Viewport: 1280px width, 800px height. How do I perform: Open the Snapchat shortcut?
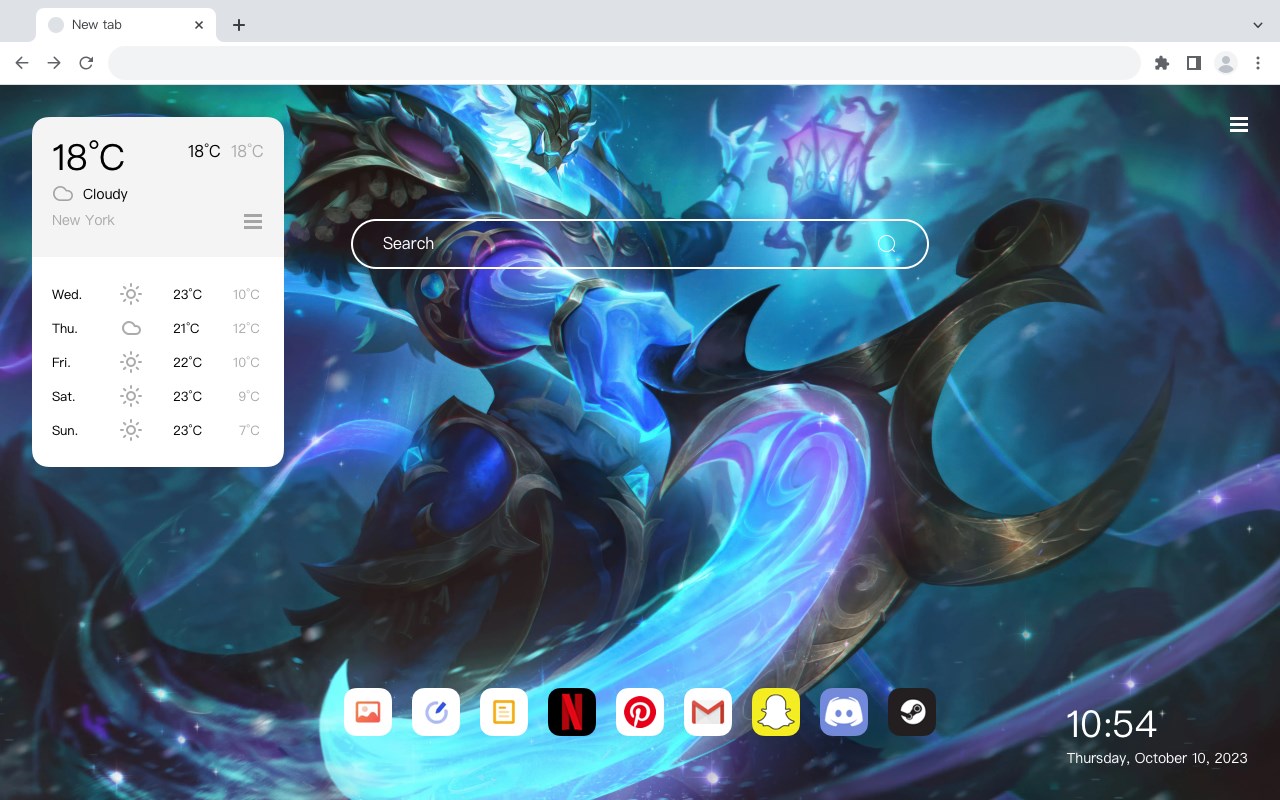[776, 712]
